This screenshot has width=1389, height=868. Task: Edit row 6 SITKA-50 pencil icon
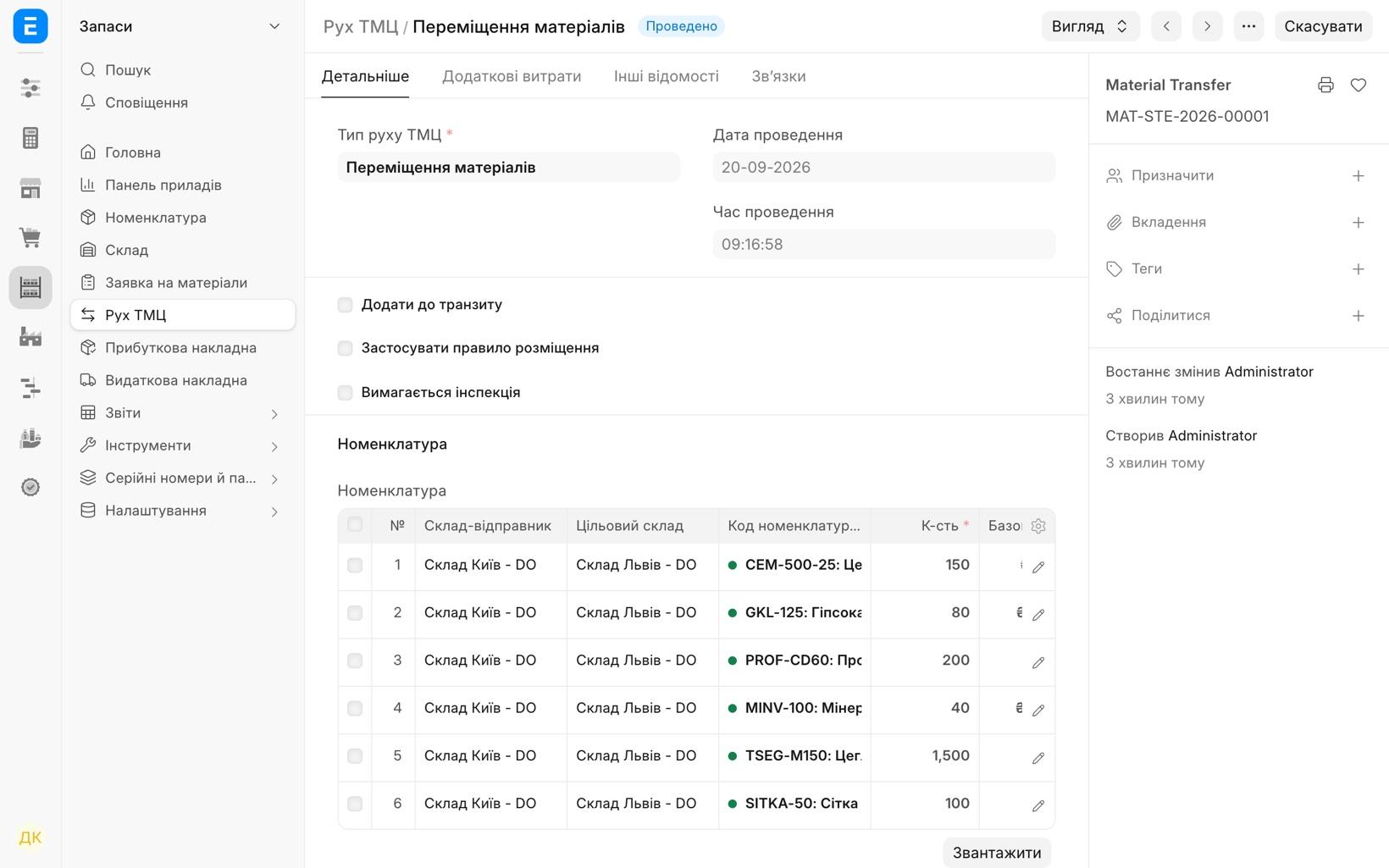tap(1038, 806)
